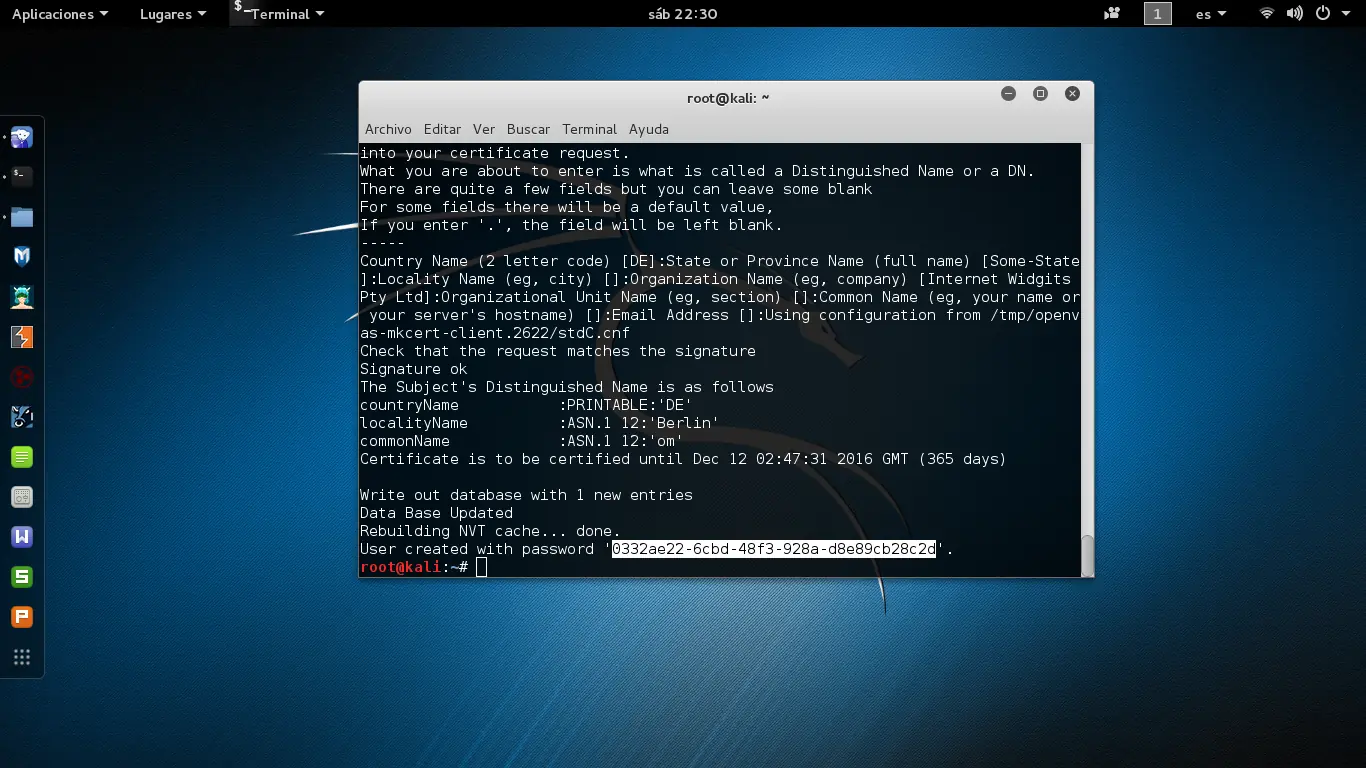This screenshot has width=1366, height=768.
Task: Open the Ver menu
Action: point(484,129)
